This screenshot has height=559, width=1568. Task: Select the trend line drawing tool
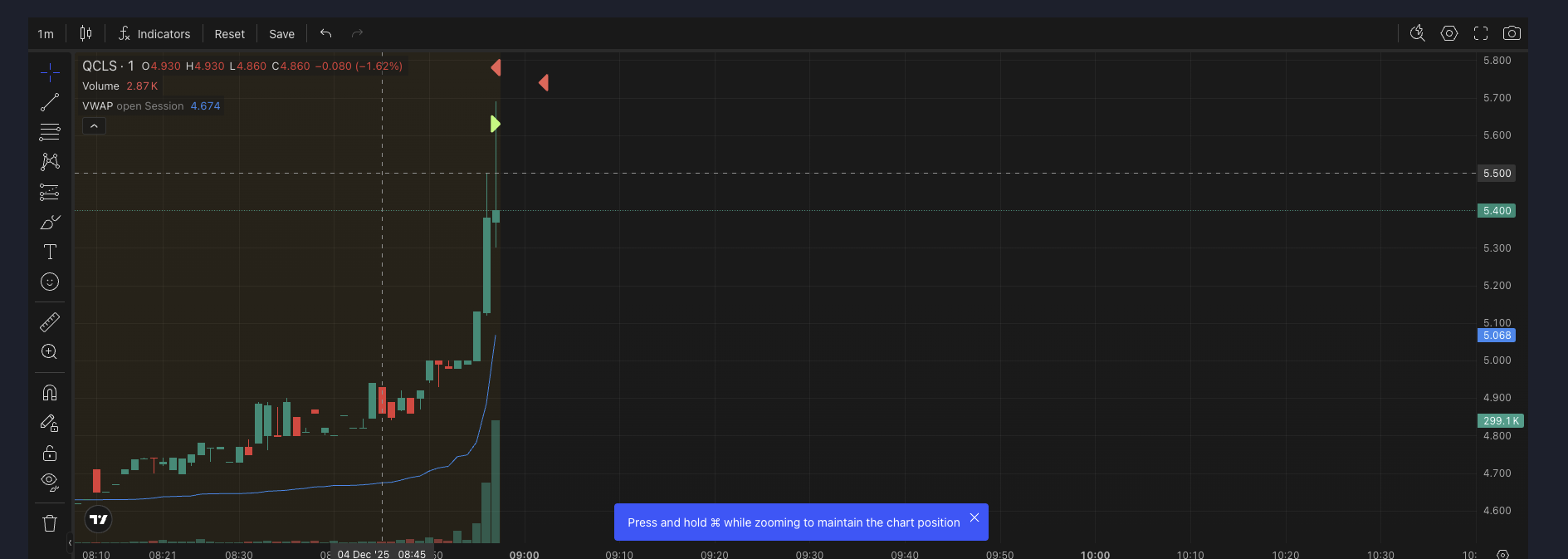[50, 102]
